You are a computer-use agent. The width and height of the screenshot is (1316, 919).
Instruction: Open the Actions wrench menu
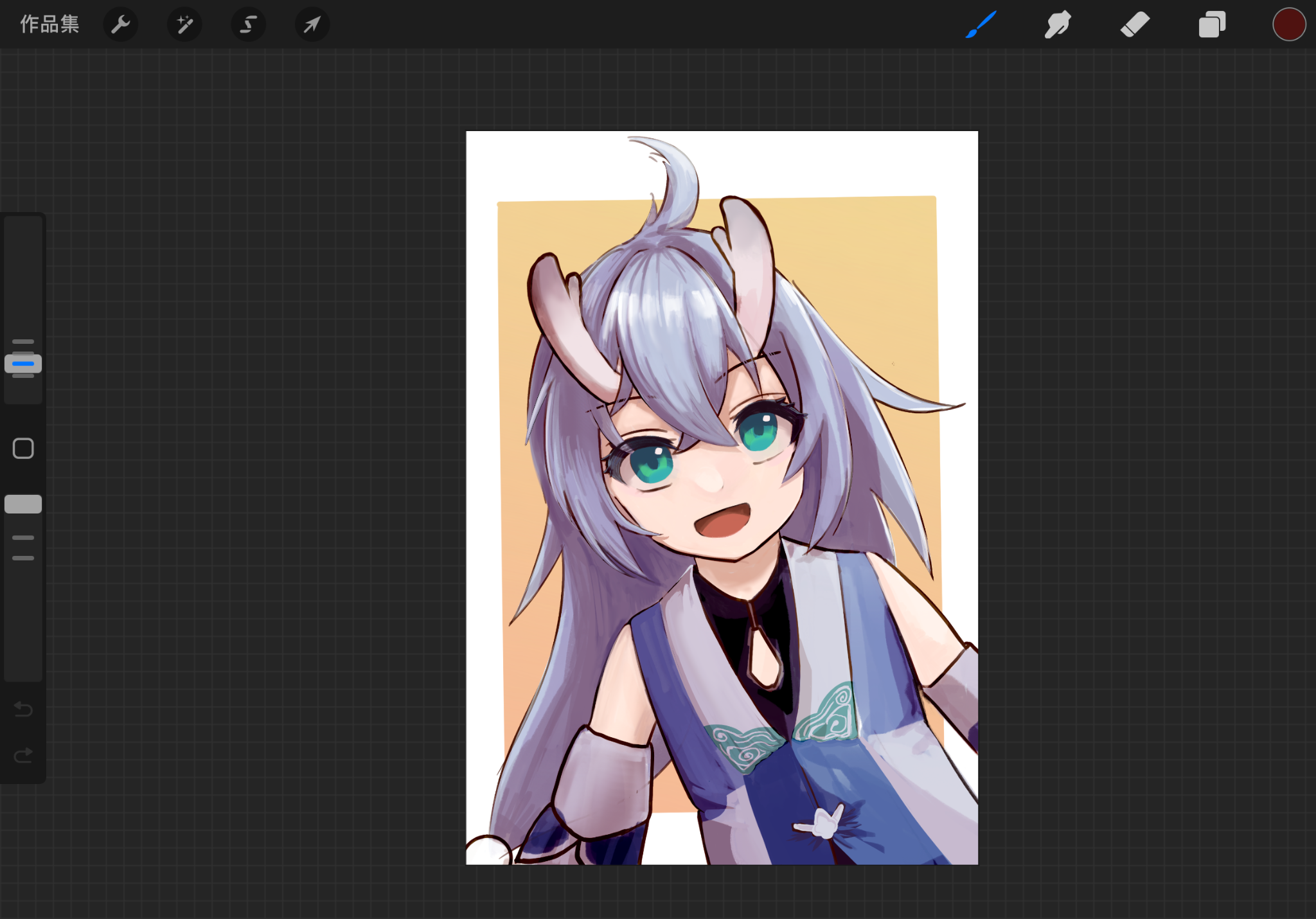point(120,24)
